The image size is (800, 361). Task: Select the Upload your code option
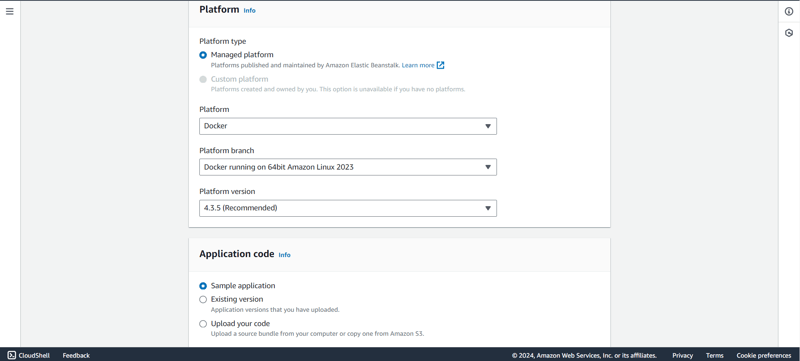click(x=203, y=324)
